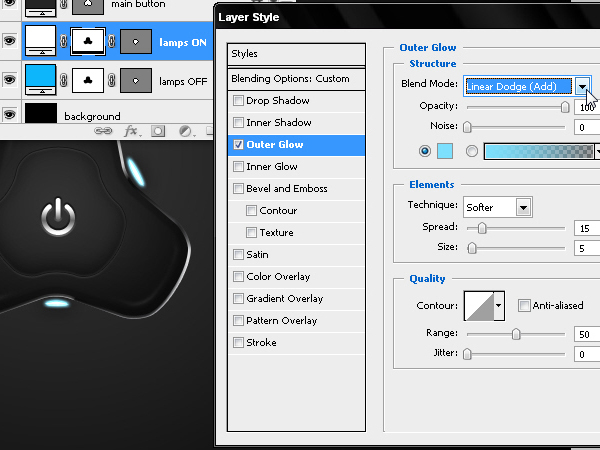Click the Opacity value field
600x450 pixels.
(587, 108)
